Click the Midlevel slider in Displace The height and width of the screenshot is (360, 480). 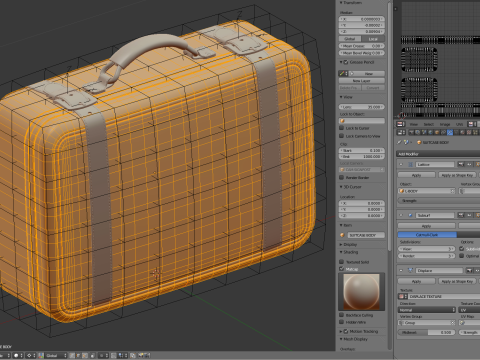coord(427,332)
